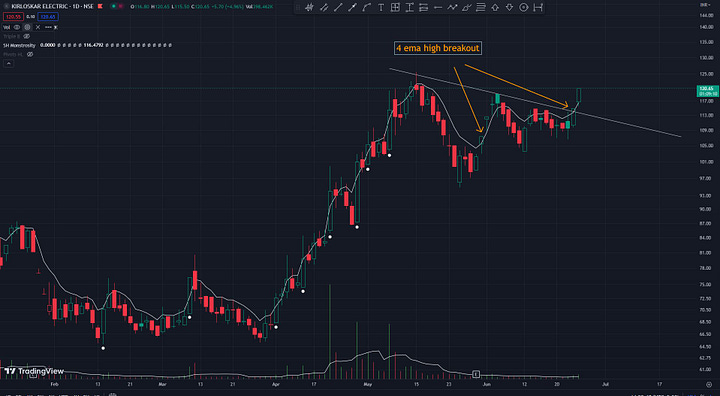Open the Vol indicator more options
The image size is (720, 396).
coord(48,27)
